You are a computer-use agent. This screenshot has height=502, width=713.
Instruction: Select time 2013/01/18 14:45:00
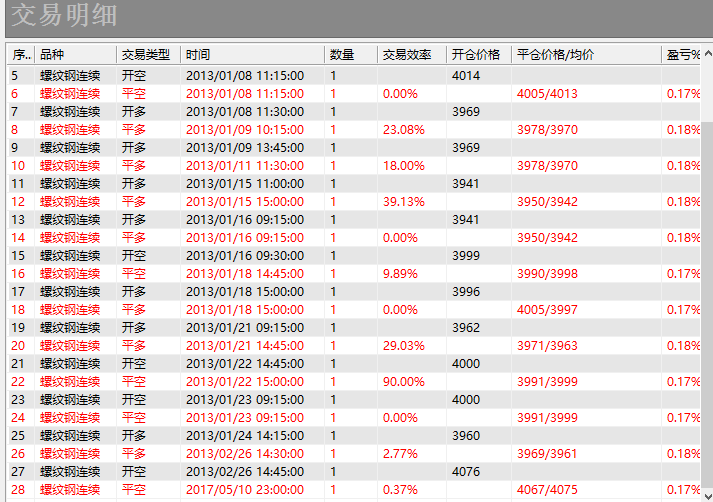tap(245, 274)
